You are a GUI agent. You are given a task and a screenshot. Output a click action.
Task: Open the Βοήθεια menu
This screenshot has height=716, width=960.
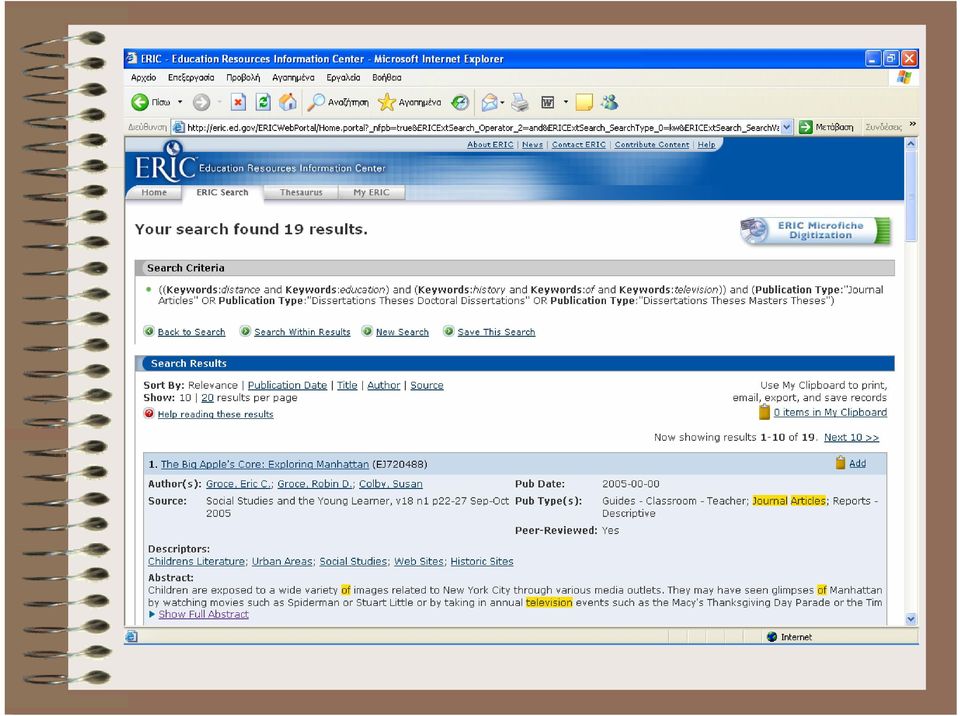[x=387, y=78]
